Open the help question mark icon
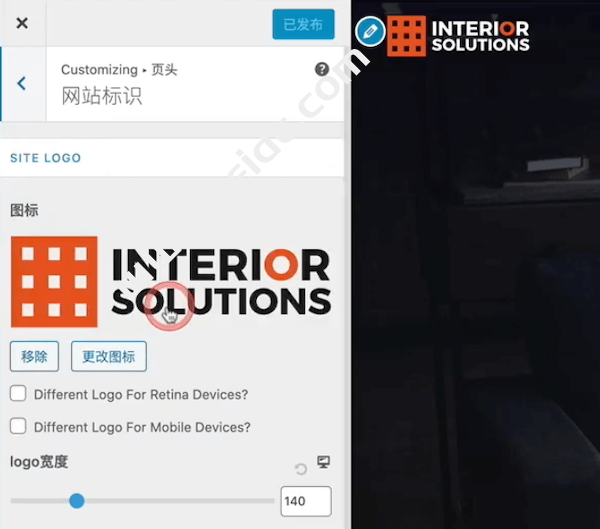The height and width of the screenshot is (529, 600). (x=322, y=69)
